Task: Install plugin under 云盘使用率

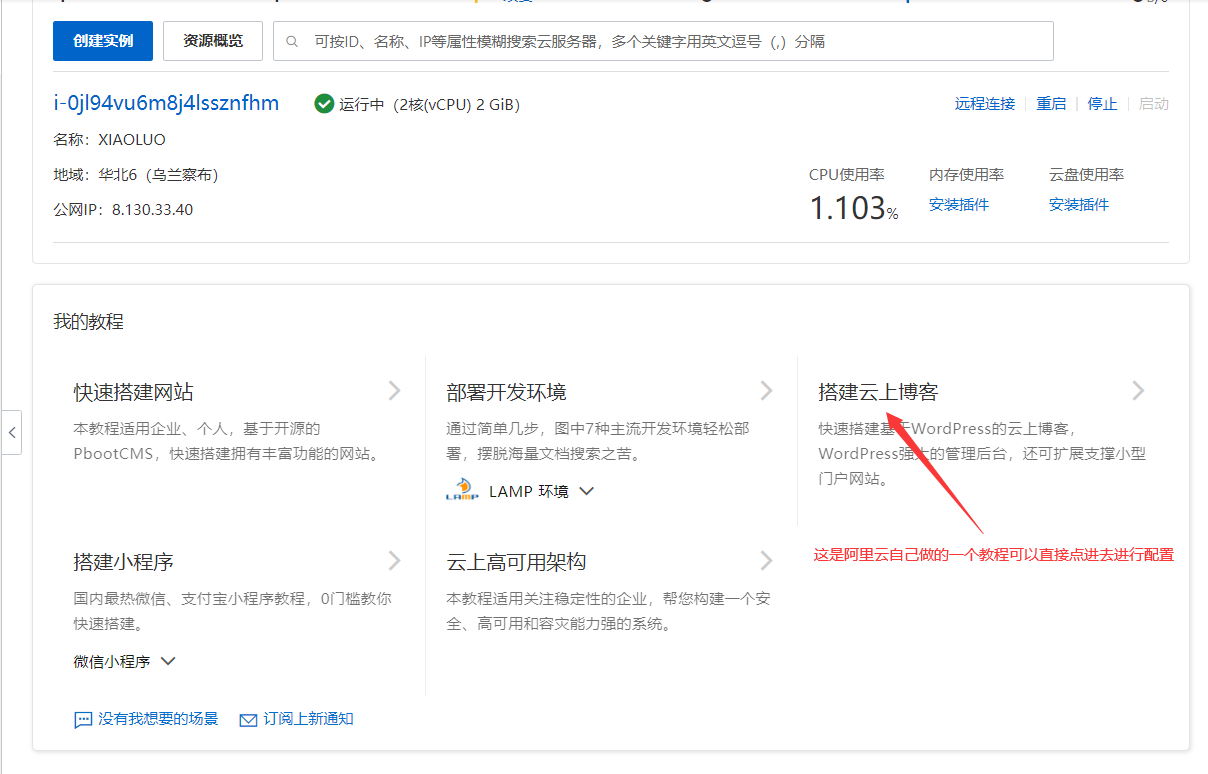Action: click(x=1079, y=205)
